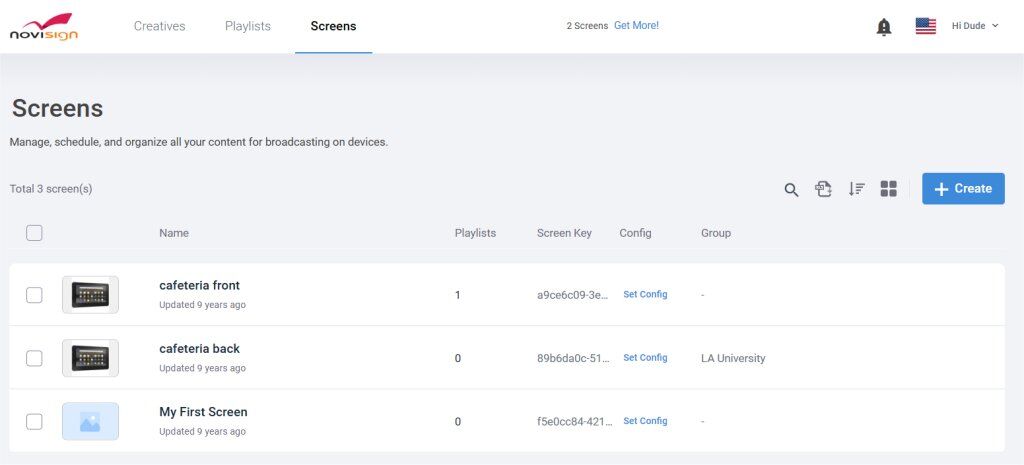This screenshot has width=1024, height=465.
Task: Click the Get More! link
Action: [636, 26]
